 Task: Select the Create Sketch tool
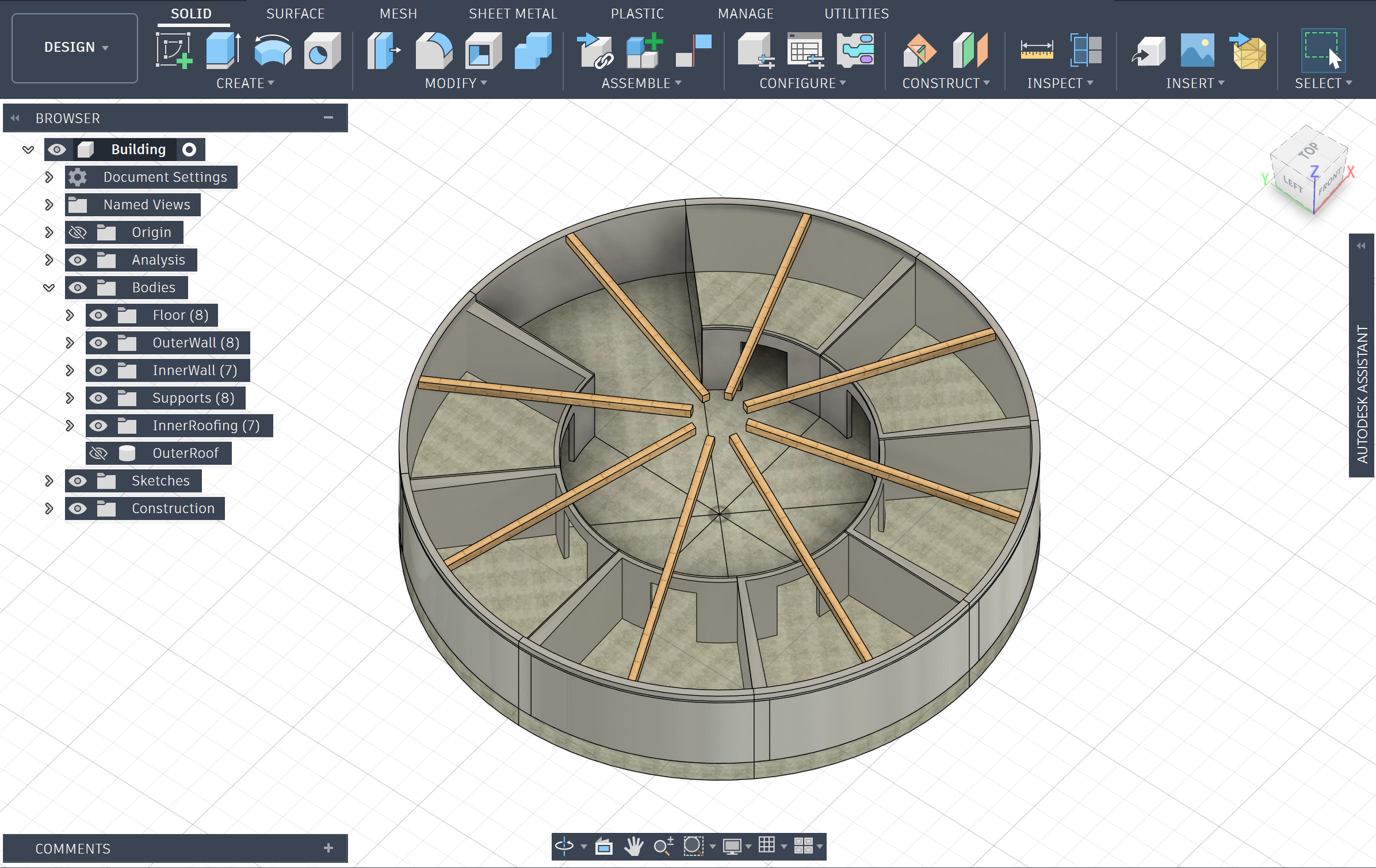point(174,51)
